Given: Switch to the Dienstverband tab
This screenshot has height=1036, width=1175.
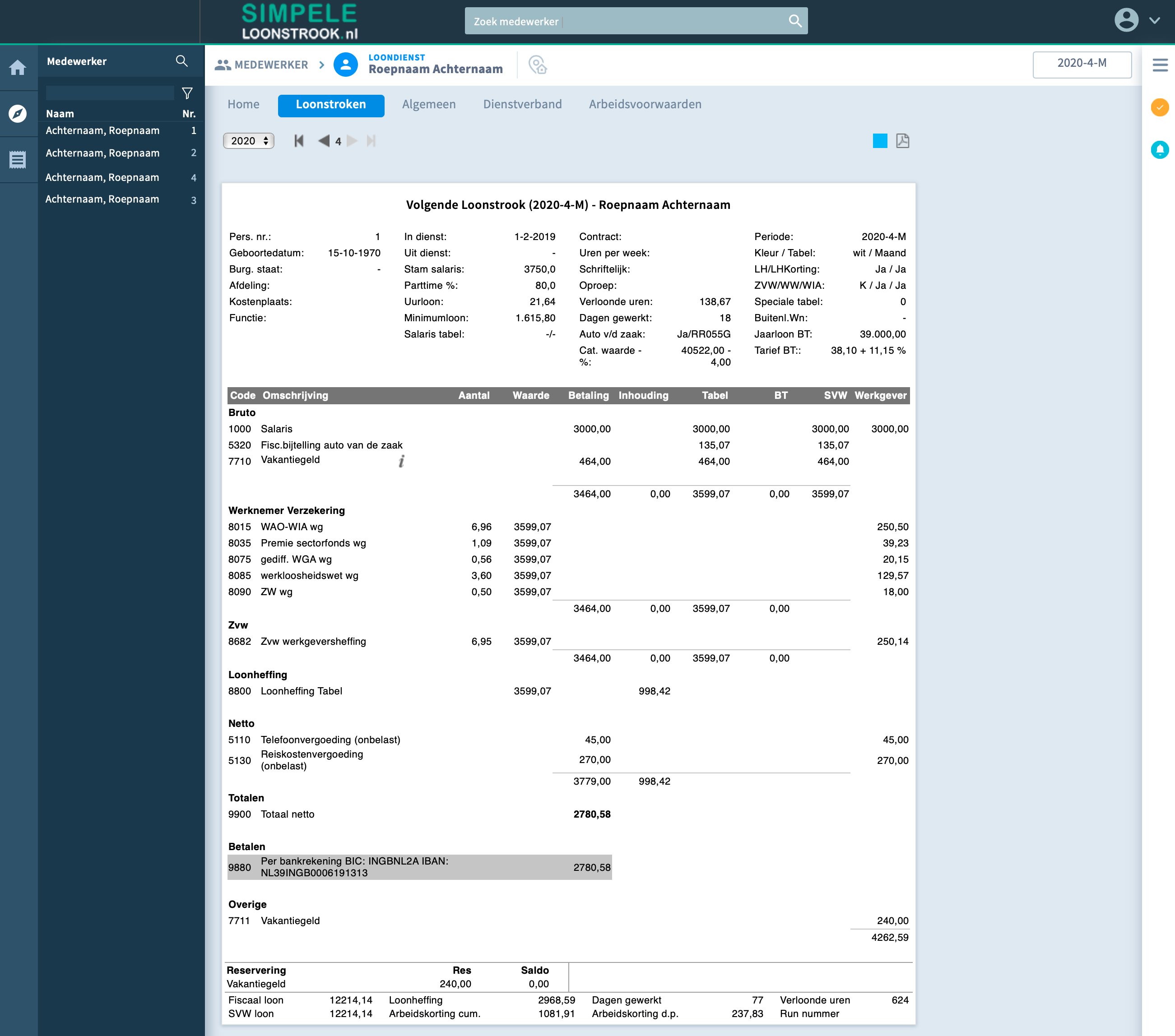Looking at the screenshot, I should (522, 104).
